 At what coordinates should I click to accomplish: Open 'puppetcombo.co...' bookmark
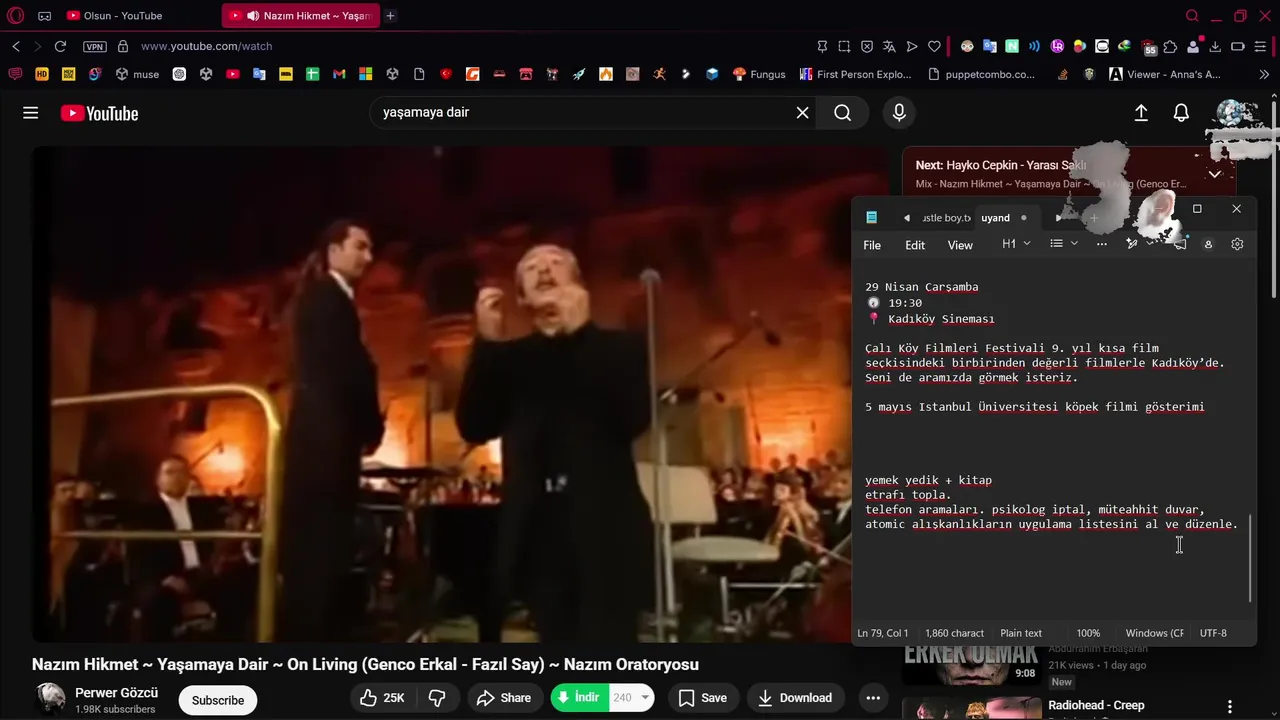(981, 74)
